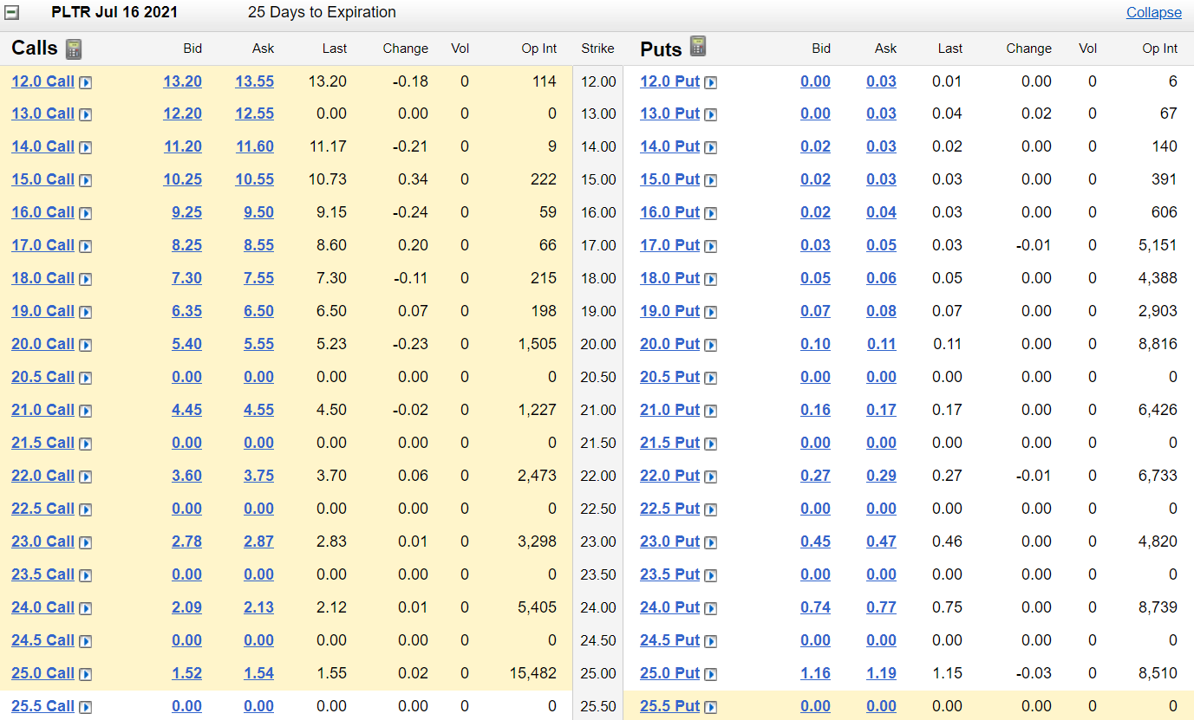Click arrow icon beside 24.0 Put
This screenshot has height=720, width=1194.
[710, 608]
